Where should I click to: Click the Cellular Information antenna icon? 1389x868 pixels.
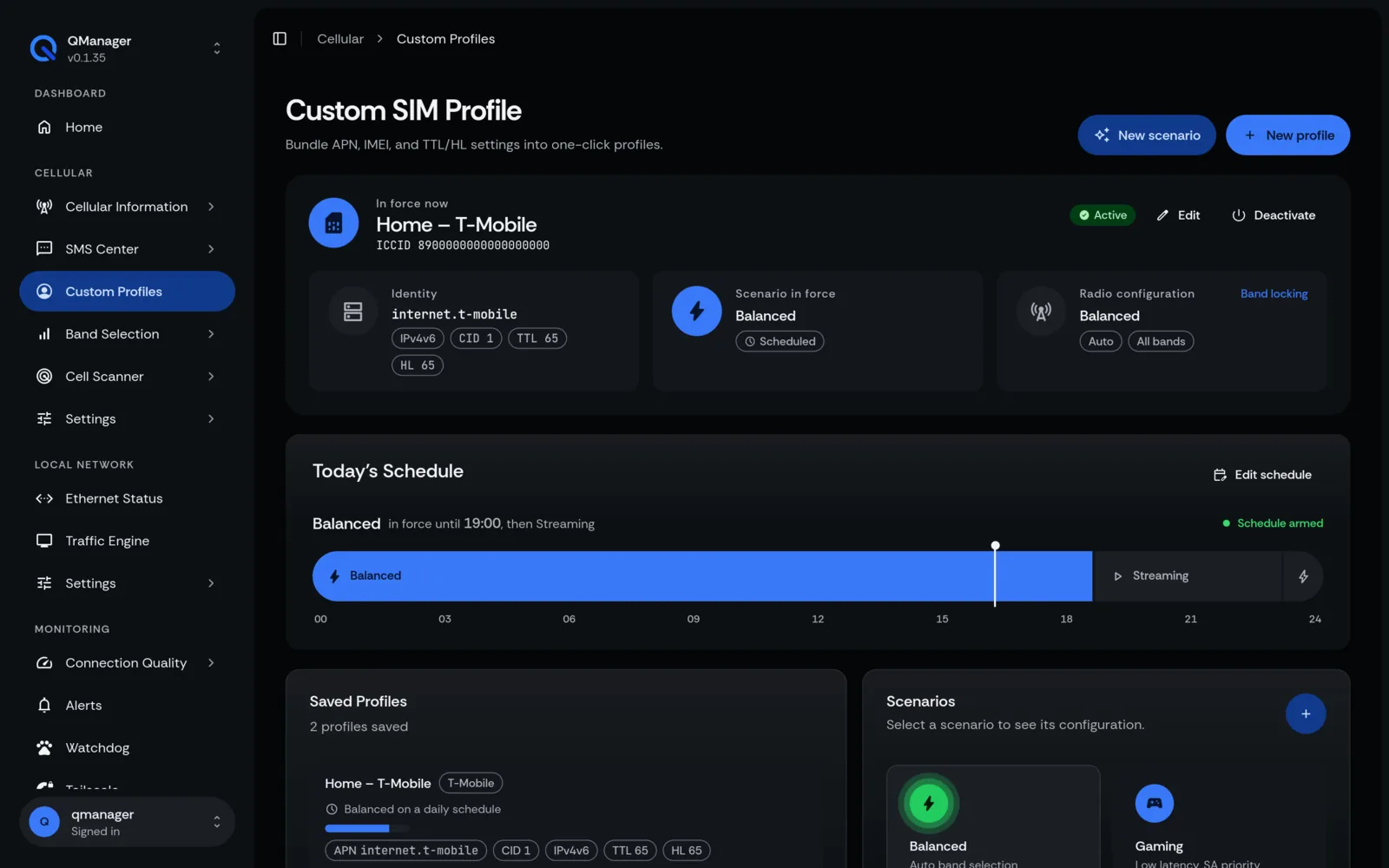click(x=44, y=207)
